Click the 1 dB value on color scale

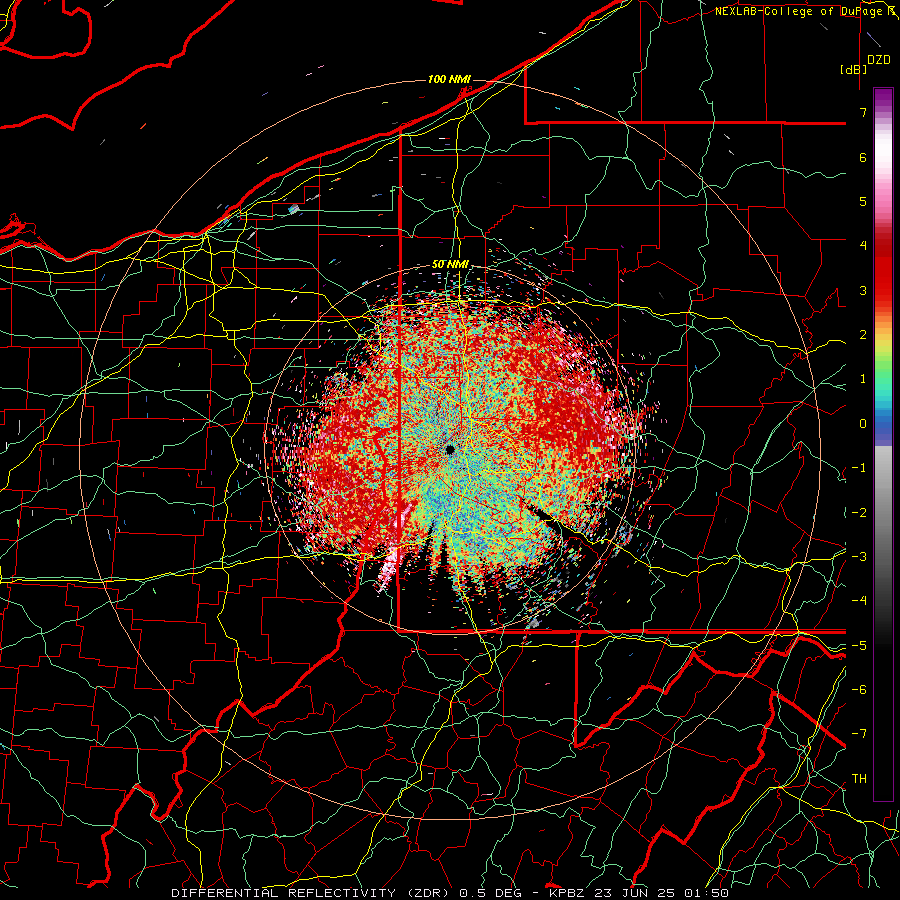pyautogui.click(x=863, y=379)
